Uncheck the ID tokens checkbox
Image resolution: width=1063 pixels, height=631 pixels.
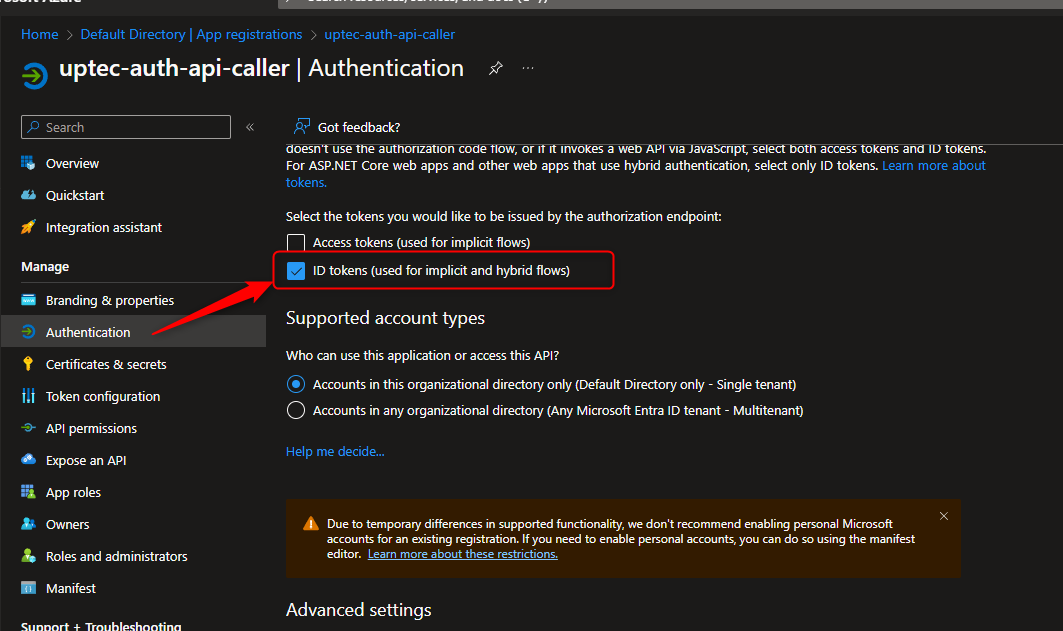click(296, 270)
